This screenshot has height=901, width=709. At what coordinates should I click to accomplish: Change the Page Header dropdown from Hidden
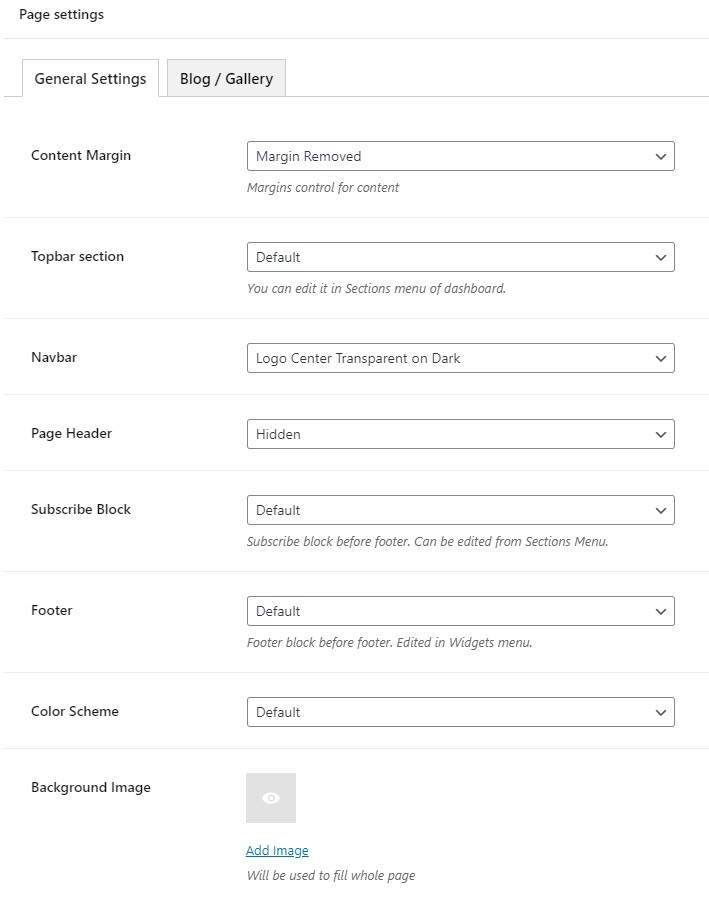[x=460, y=434]
